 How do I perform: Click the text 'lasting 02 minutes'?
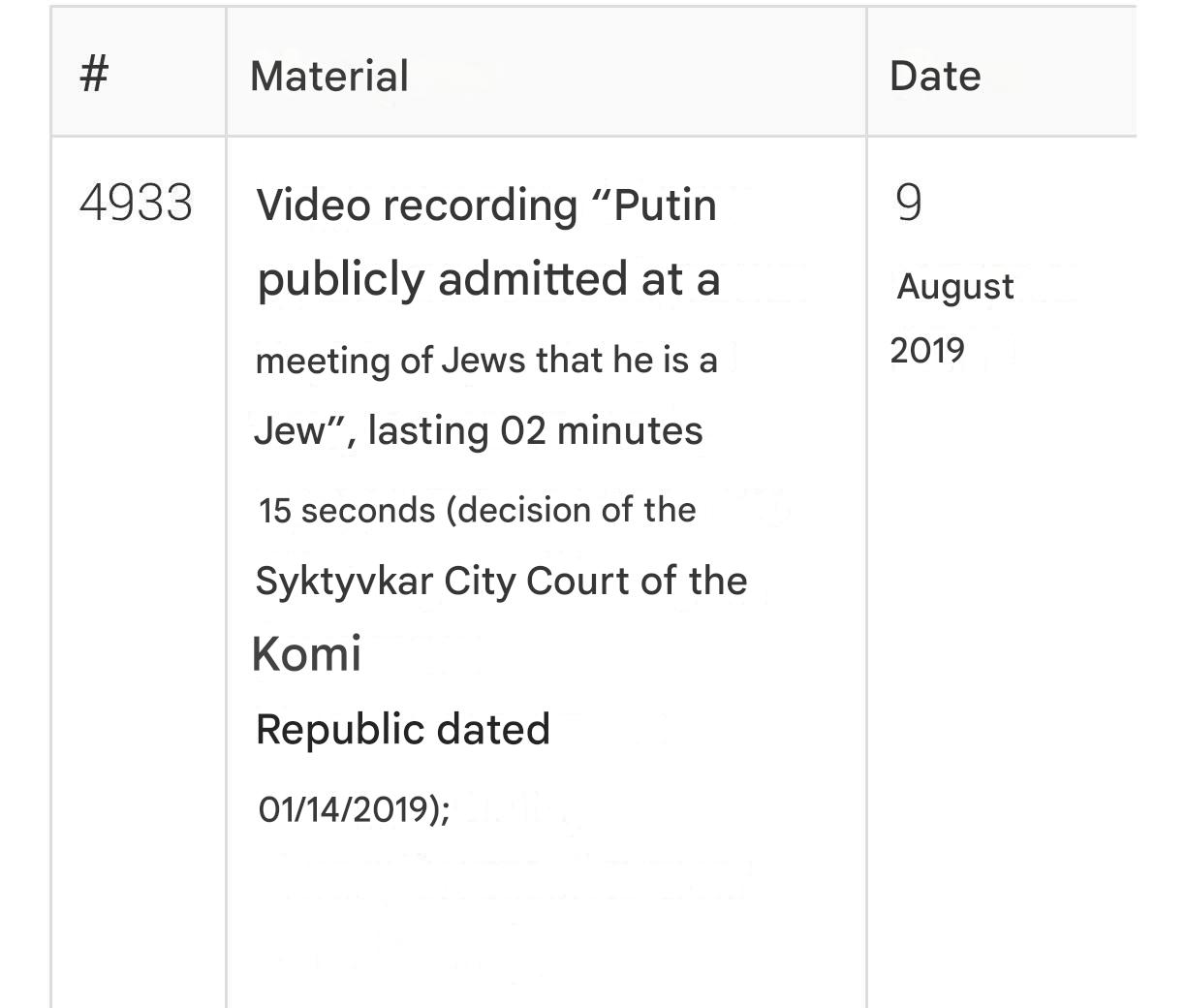pos(535,430)
